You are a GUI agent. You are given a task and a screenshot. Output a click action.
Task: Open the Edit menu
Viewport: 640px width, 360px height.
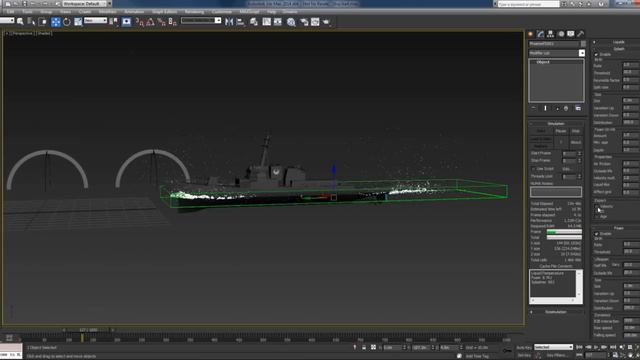click(10, 12)
